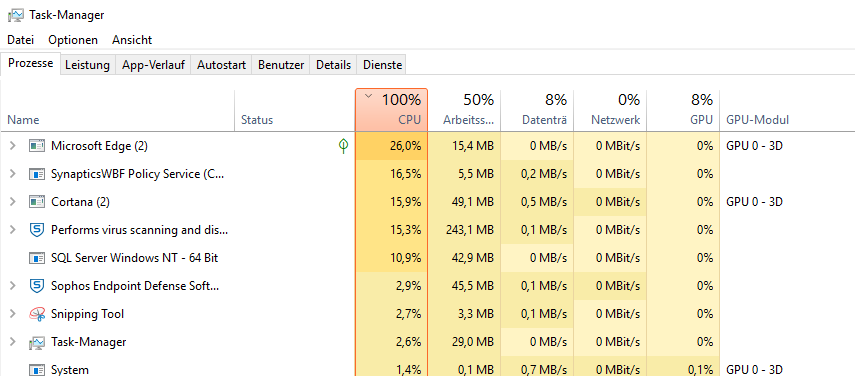
Task: Click the 16,5% CPU cell
Action: (x=392, y=174)
